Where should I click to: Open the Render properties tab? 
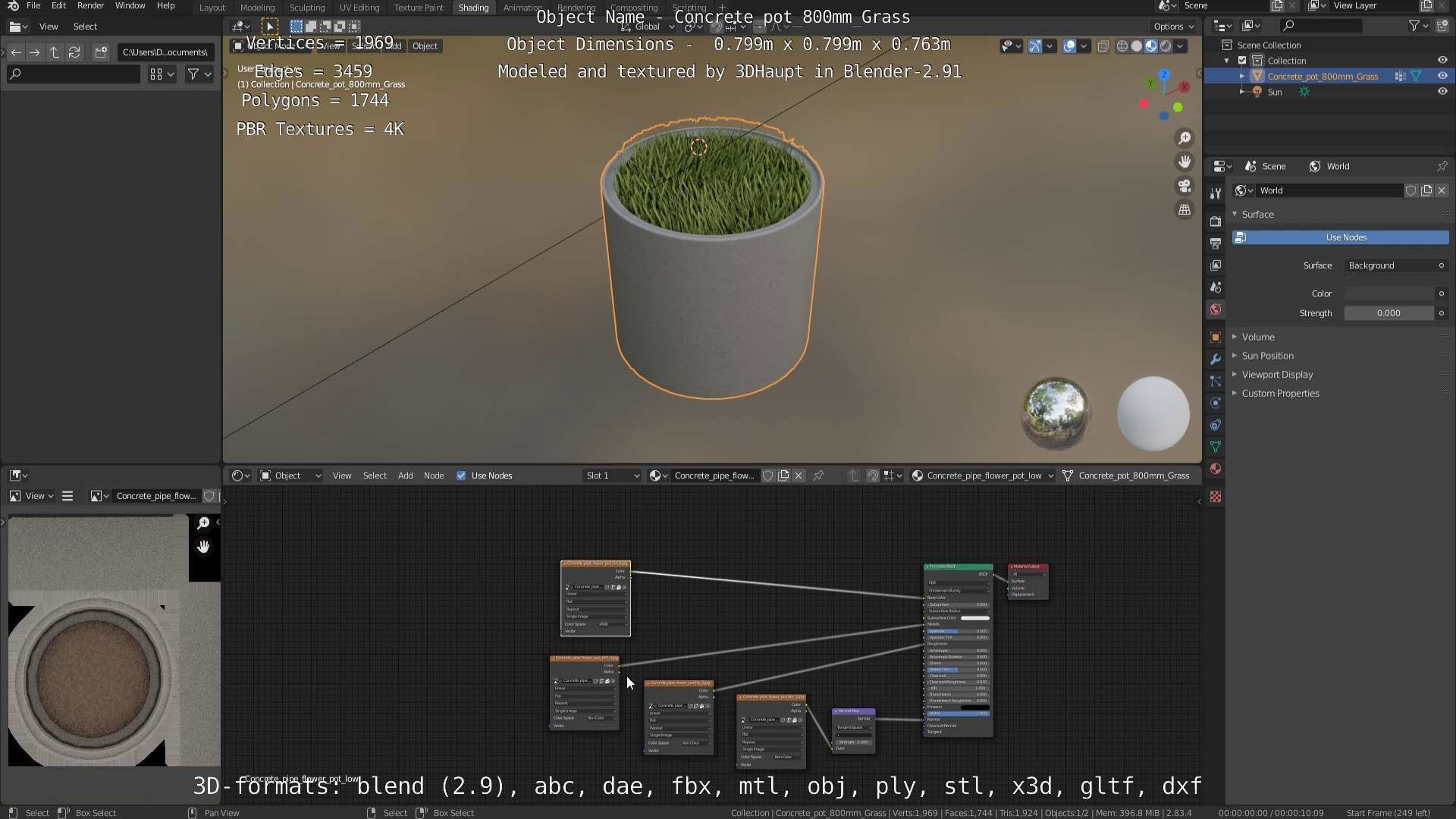click(1216, 221)
